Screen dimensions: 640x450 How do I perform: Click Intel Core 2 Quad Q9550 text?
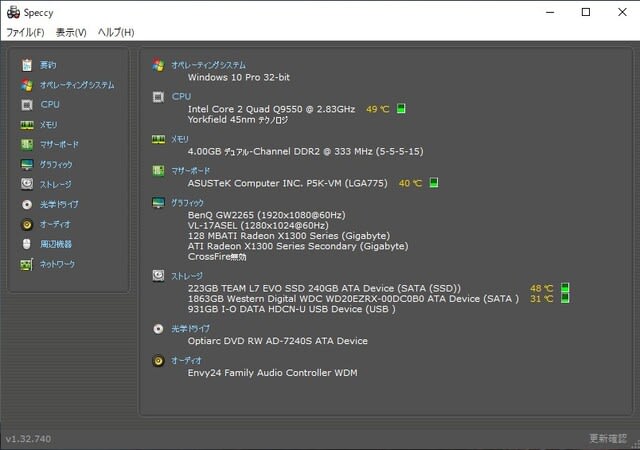271,109
